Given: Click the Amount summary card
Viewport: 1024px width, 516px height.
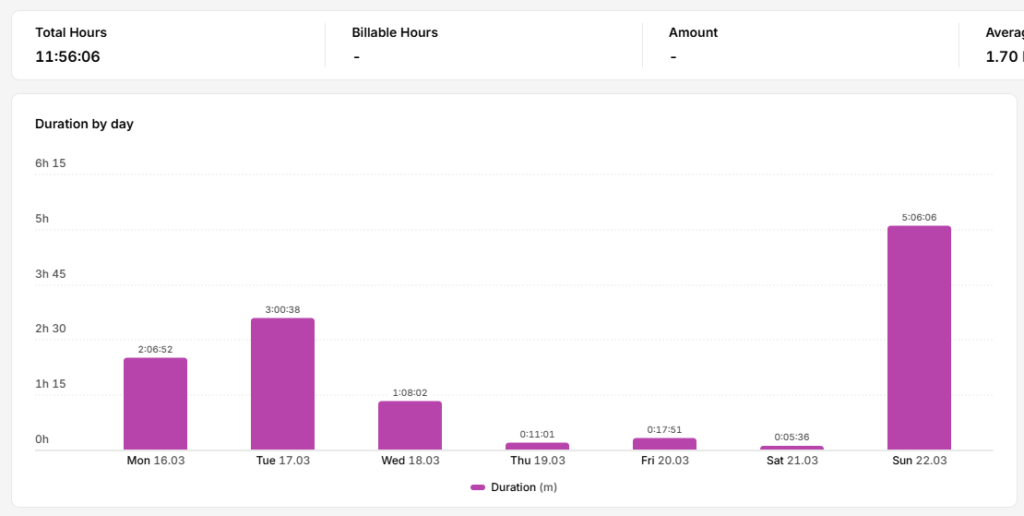Looking at the screenshot, I should [x=801, y=45].
